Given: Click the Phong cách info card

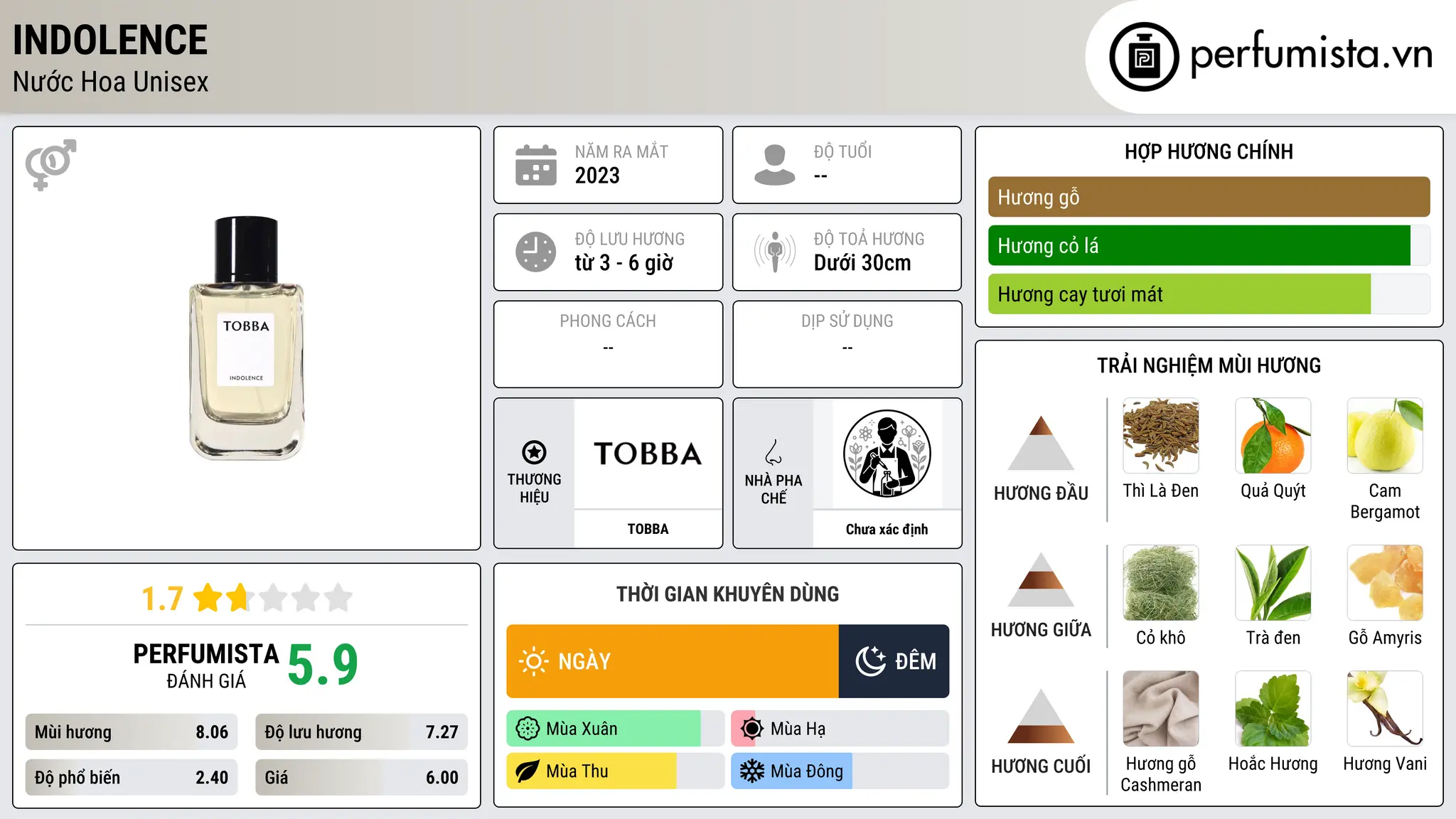Looking at the screenshot, I should click(x=608, y=344).
